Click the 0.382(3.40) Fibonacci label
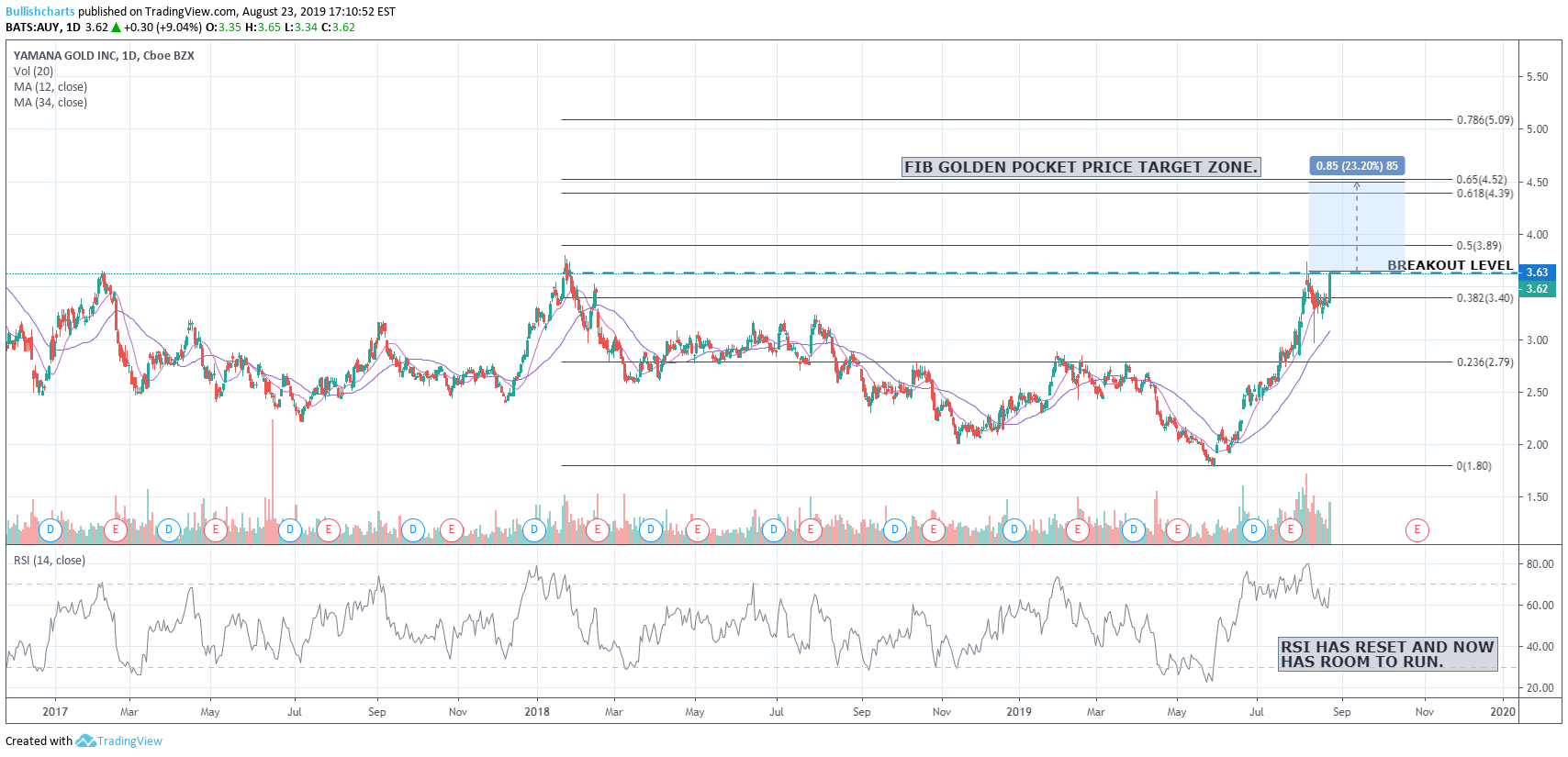 click(x=1484, y=298)
